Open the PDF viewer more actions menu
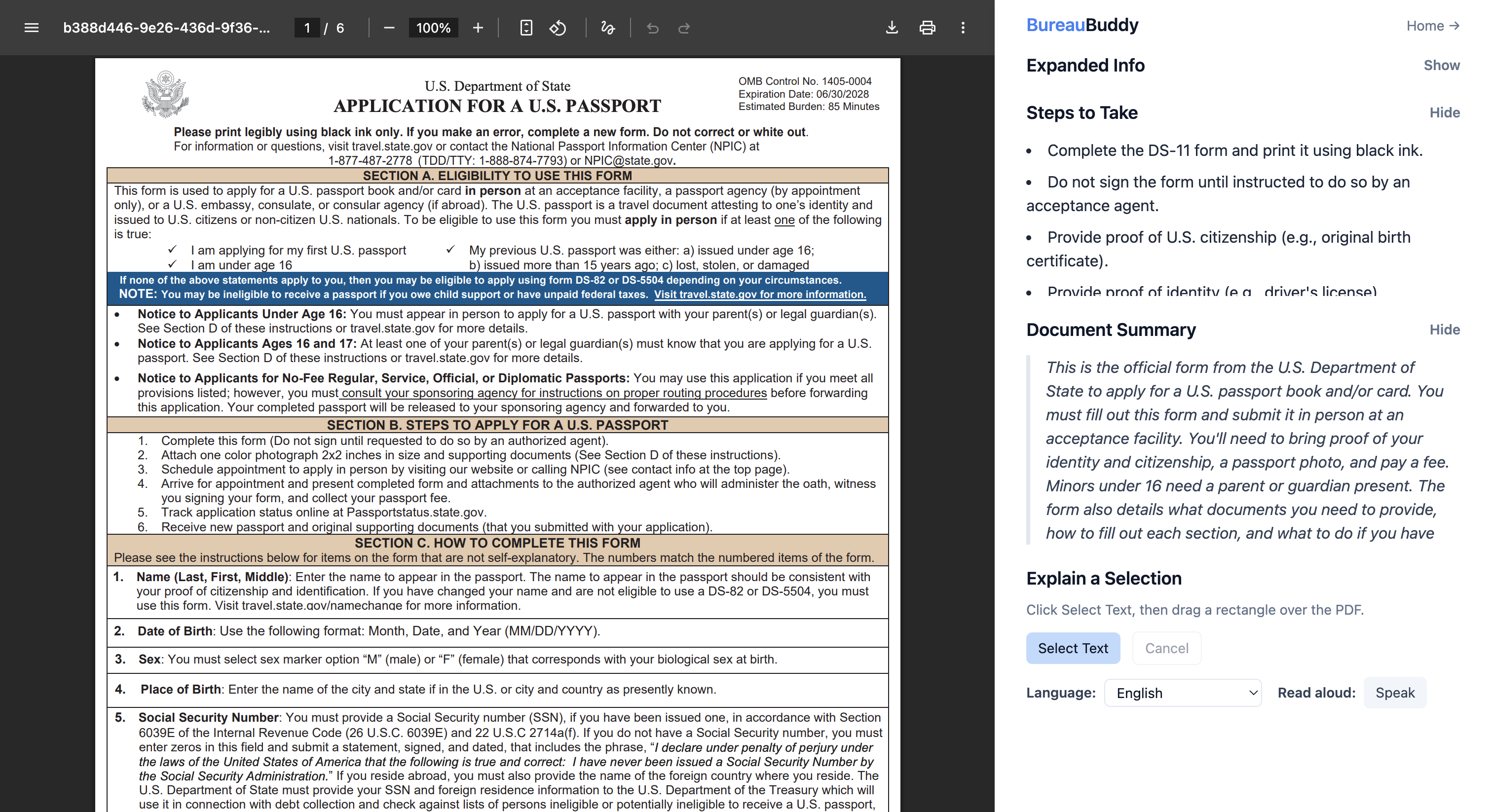Screen dimensions: 1492x812 pos(963,28)
